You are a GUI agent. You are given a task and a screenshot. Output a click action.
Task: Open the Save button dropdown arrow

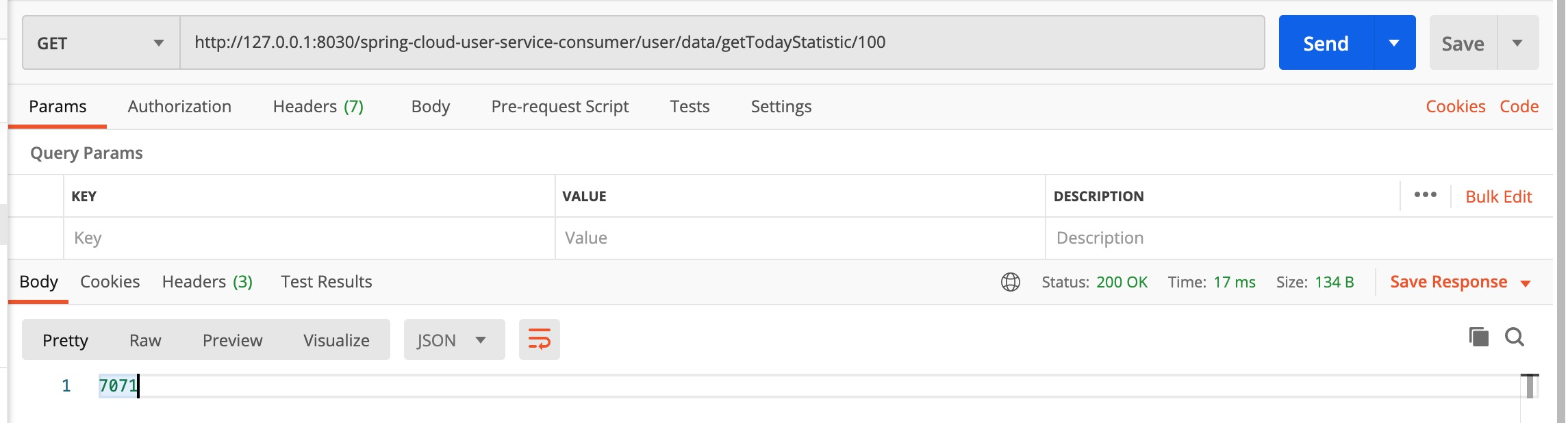[1517, 43]
